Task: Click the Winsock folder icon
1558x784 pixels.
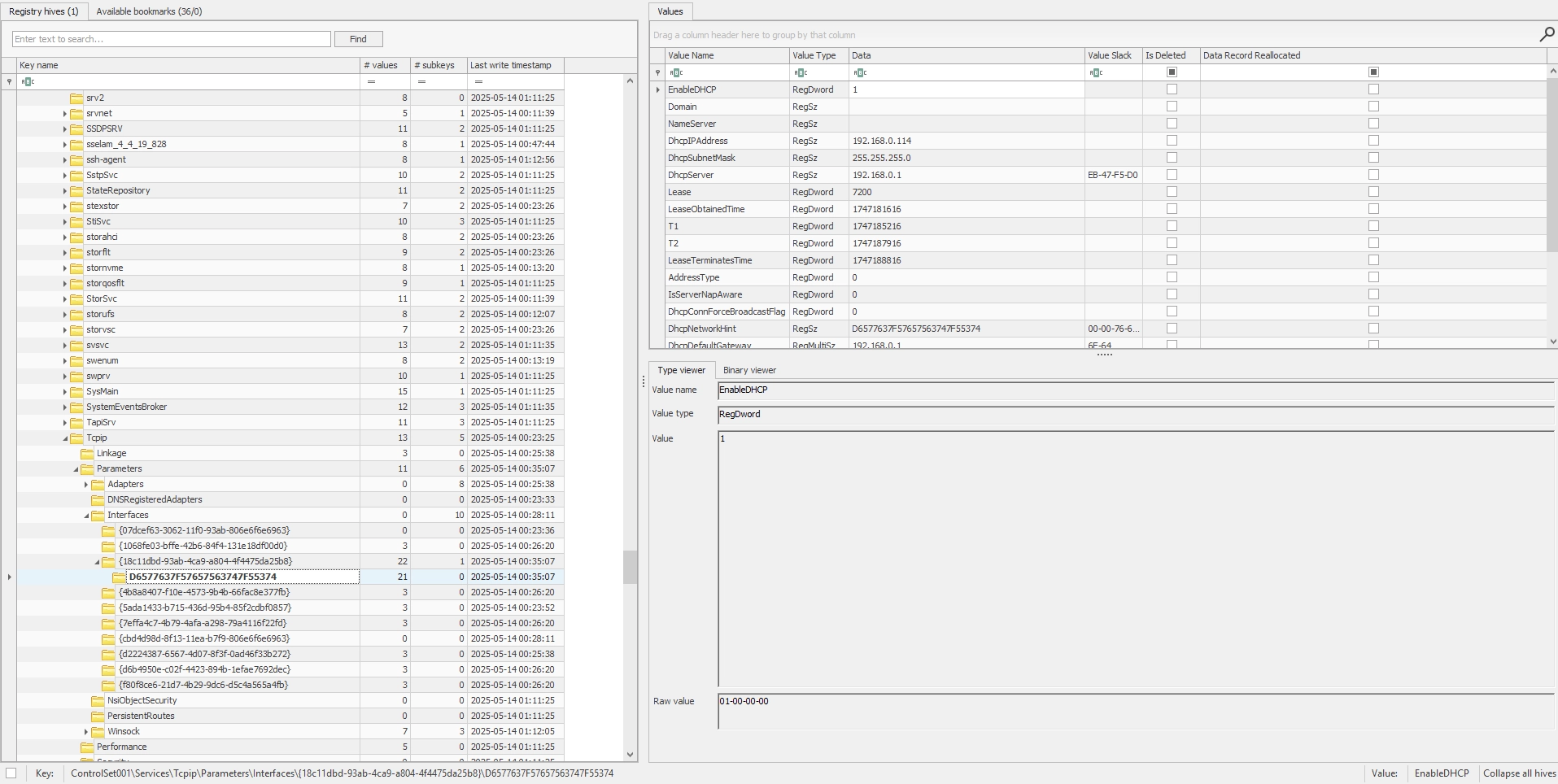Action: (x=98, y=732)
